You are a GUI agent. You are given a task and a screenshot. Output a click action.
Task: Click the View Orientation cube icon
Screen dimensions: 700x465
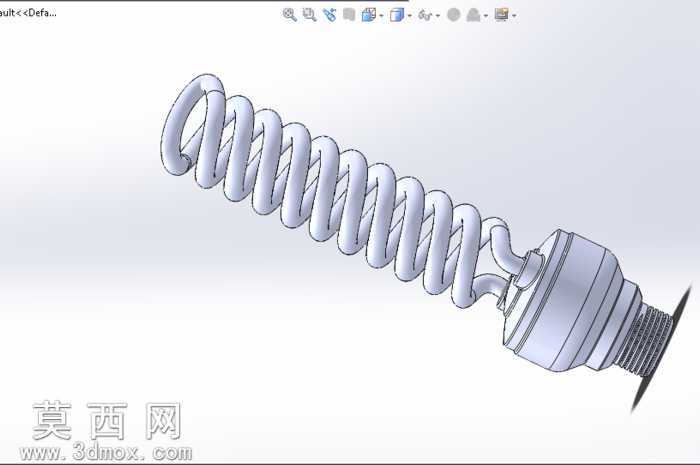pos(368,15)
